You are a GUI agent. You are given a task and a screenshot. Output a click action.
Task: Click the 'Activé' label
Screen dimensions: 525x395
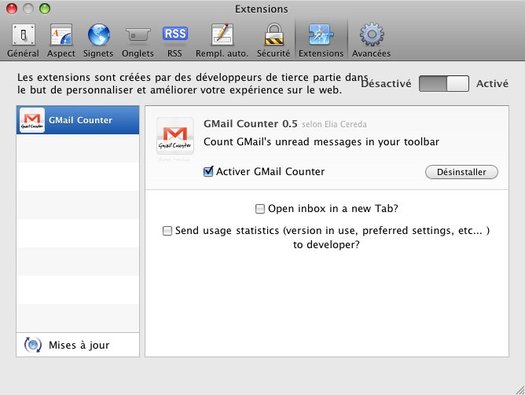(492, 83)
